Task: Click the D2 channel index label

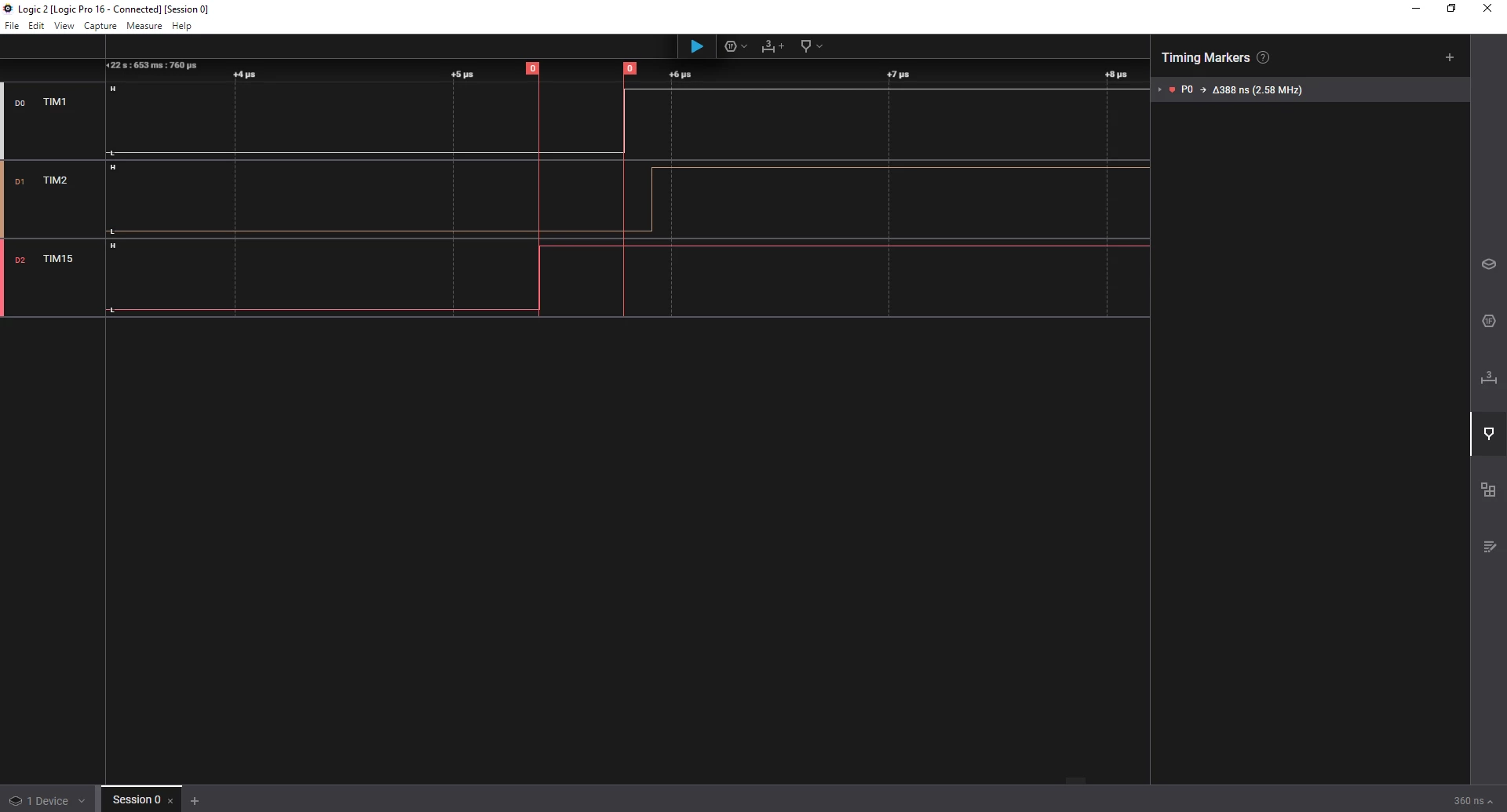Action: click(20, 260)
